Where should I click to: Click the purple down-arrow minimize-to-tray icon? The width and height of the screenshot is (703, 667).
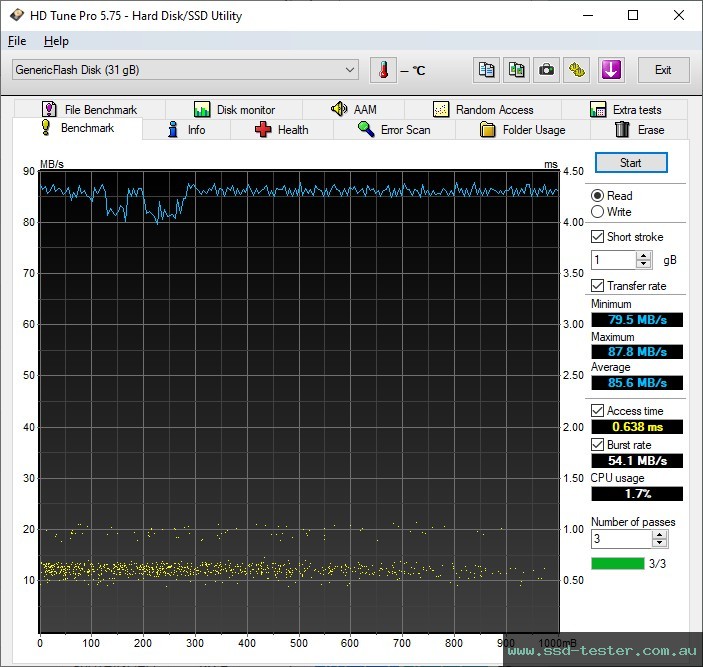(x=610, y=70)
